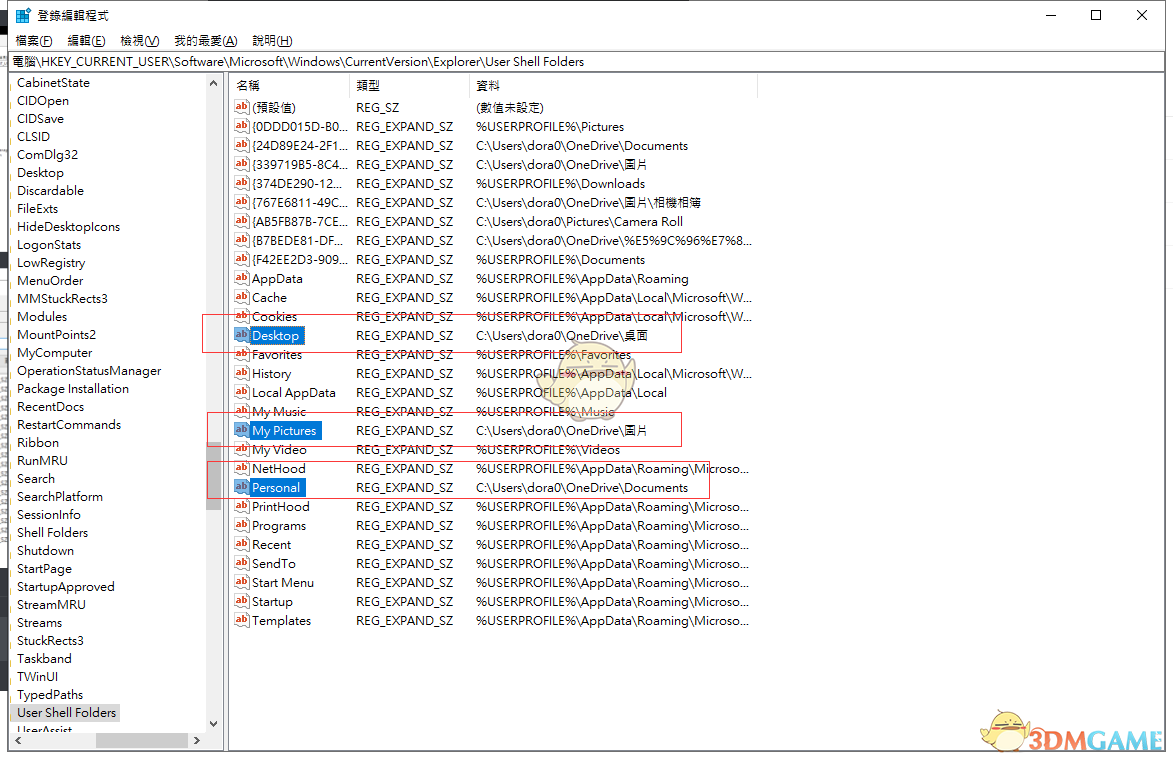This screenshot has height=759, width=1173.
Task: Click the icon next to (預設值) default value
Action: [x=241, y=107]
